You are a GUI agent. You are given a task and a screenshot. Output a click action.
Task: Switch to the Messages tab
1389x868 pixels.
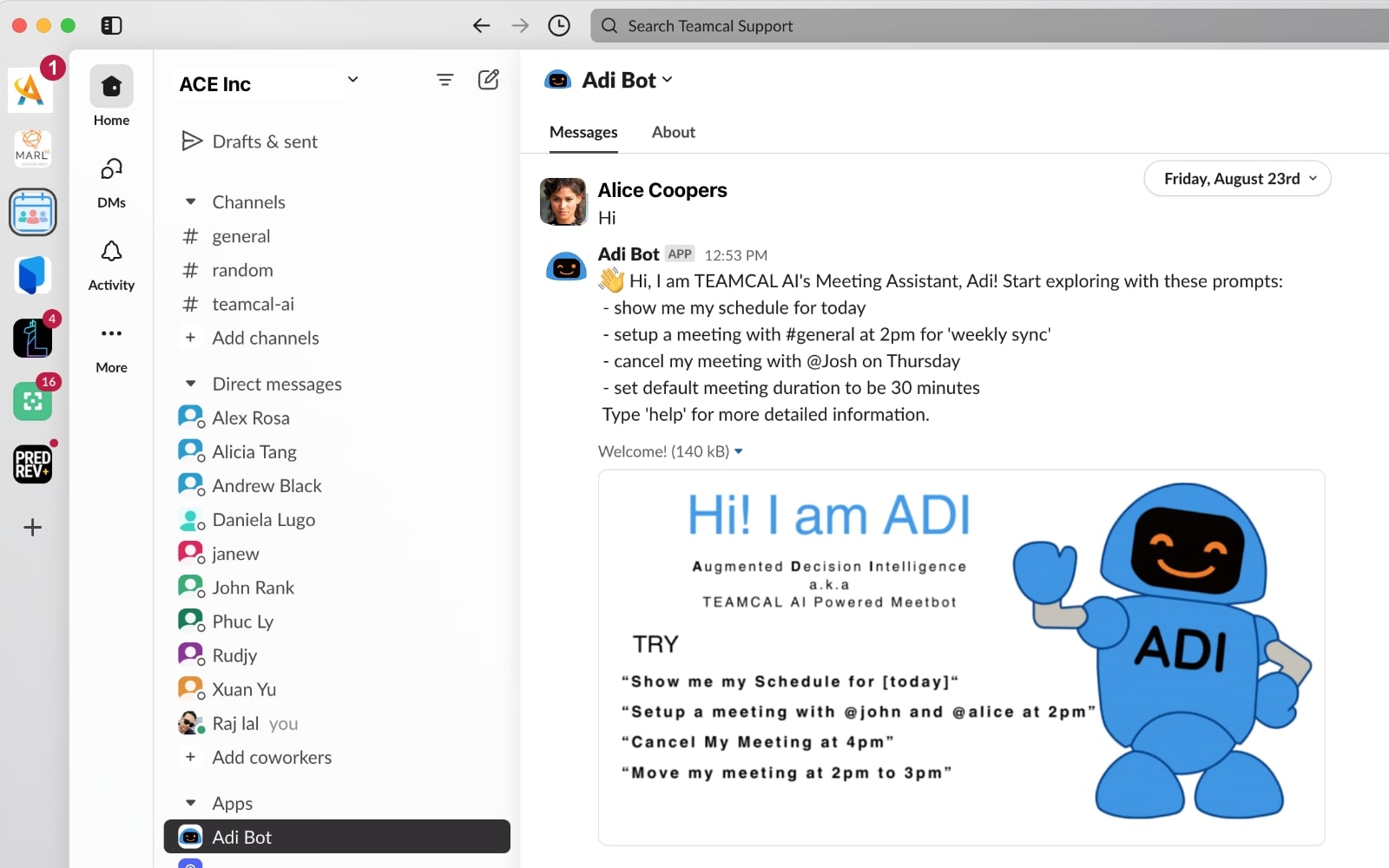tap(583, 132)
